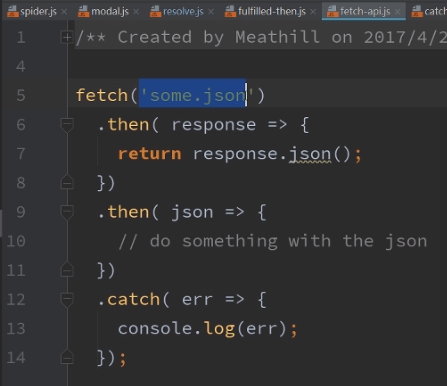Click the return keyword on line 7

150,154
